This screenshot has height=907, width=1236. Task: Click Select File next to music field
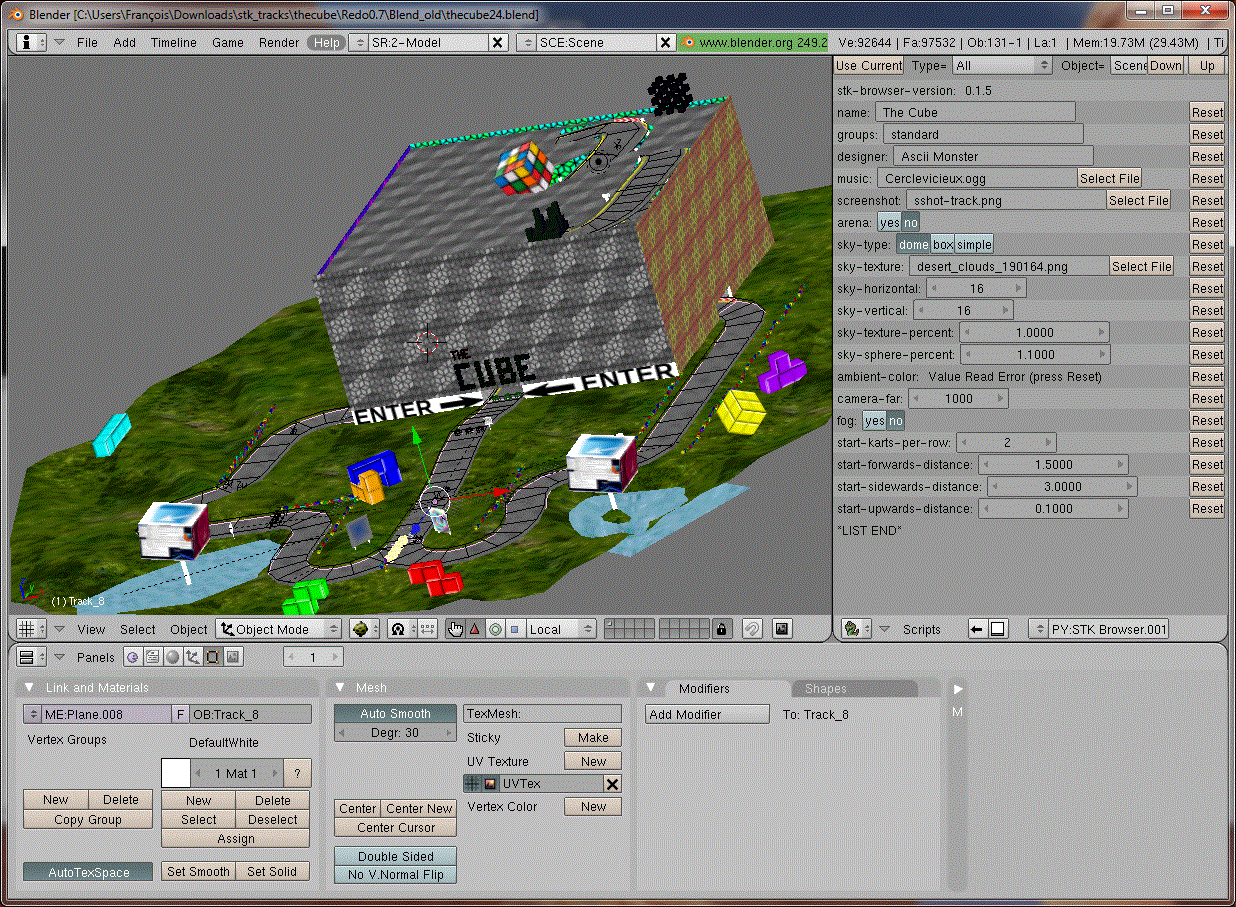[1109, 179]
